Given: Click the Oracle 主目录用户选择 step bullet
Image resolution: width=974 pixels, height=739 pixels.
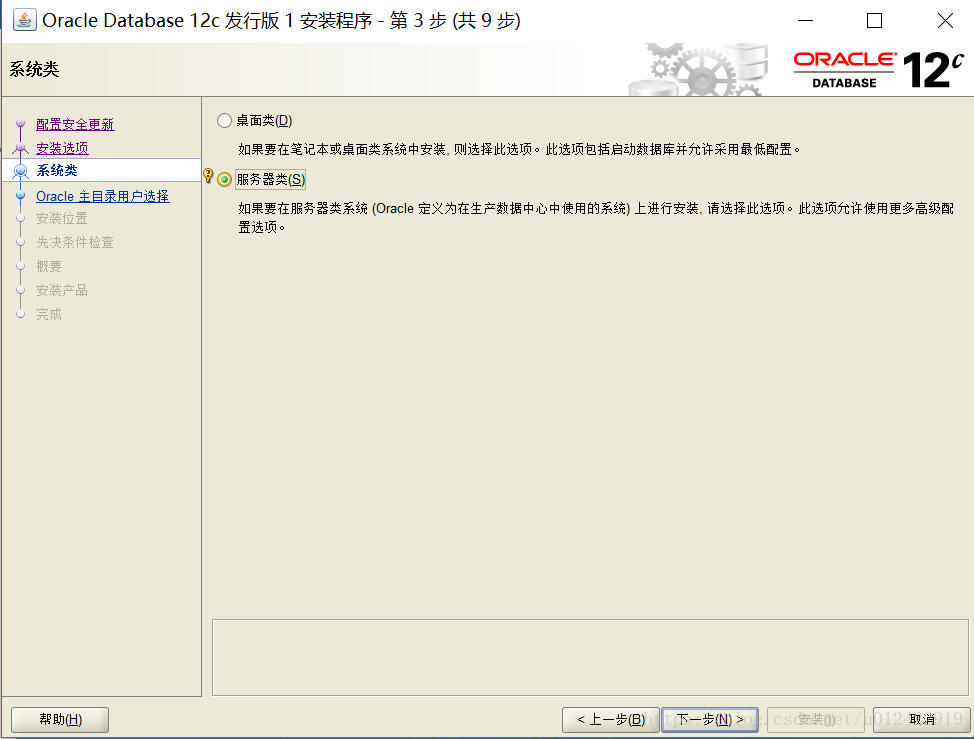Looking at the screenshot, I should (x=20, y=196).
